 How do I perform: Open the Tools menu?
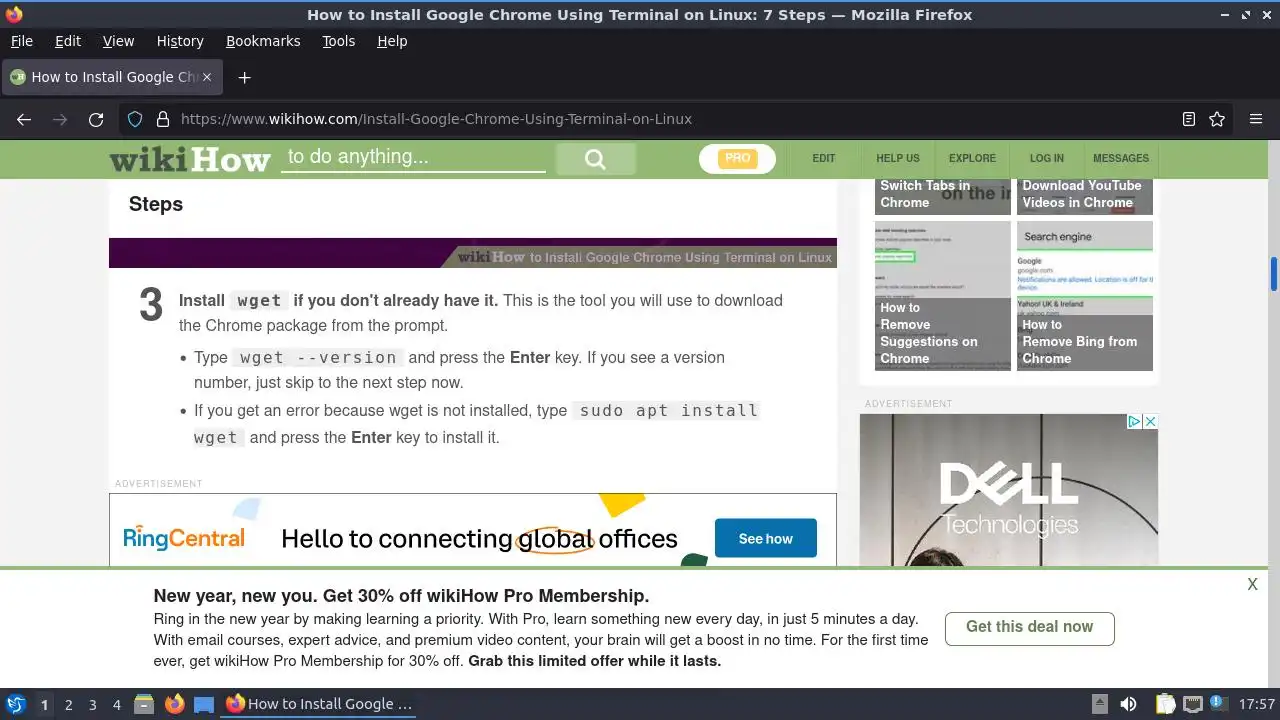pyautogui.click(x=338, y=41)
